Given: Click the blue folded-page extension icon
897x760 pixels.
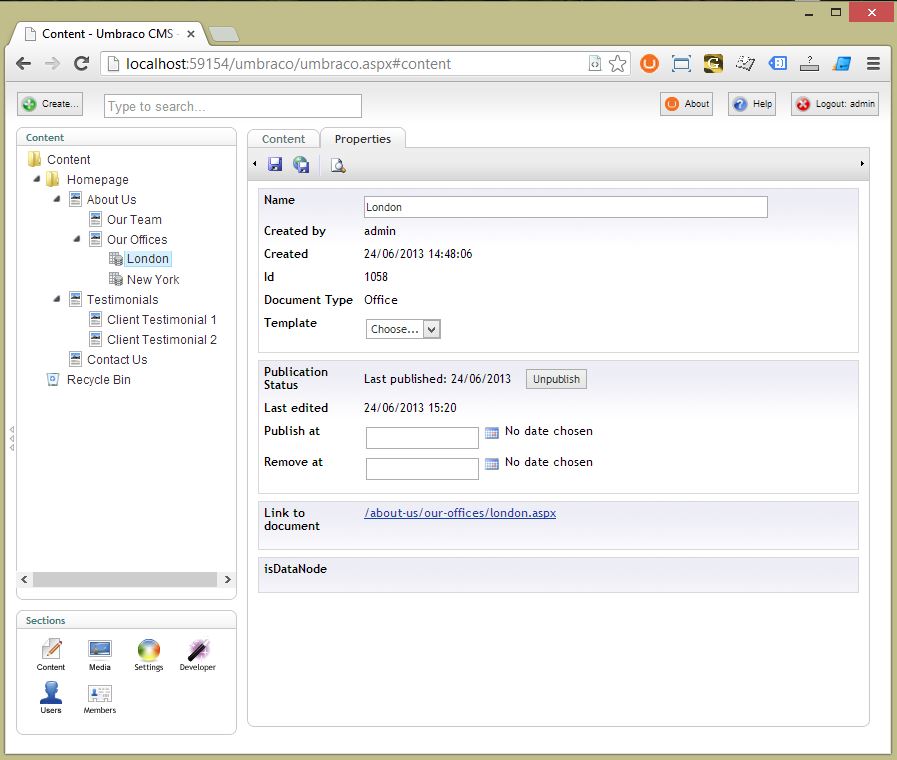Looking at the screenshot, I should point(842,63).
